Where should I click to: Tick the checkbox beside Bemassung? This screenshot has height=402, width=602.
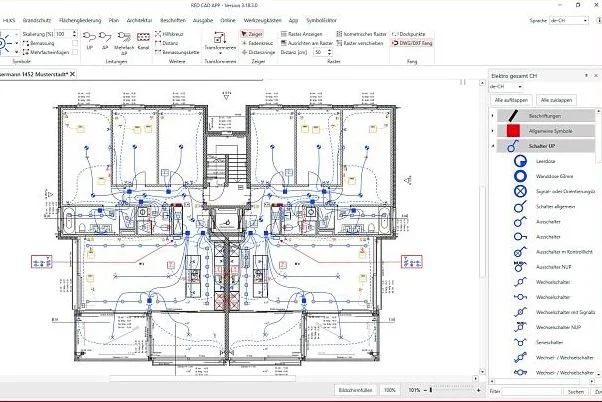(x=75, y=43)
